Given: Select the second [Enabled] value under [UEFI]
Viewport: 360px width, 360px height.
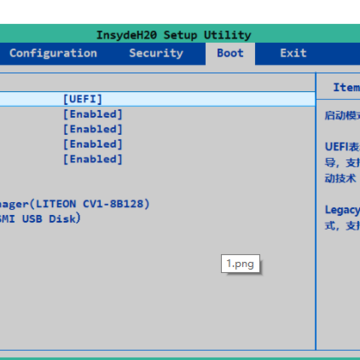Looking at the screenshot, I should click(x=93, y=129).
